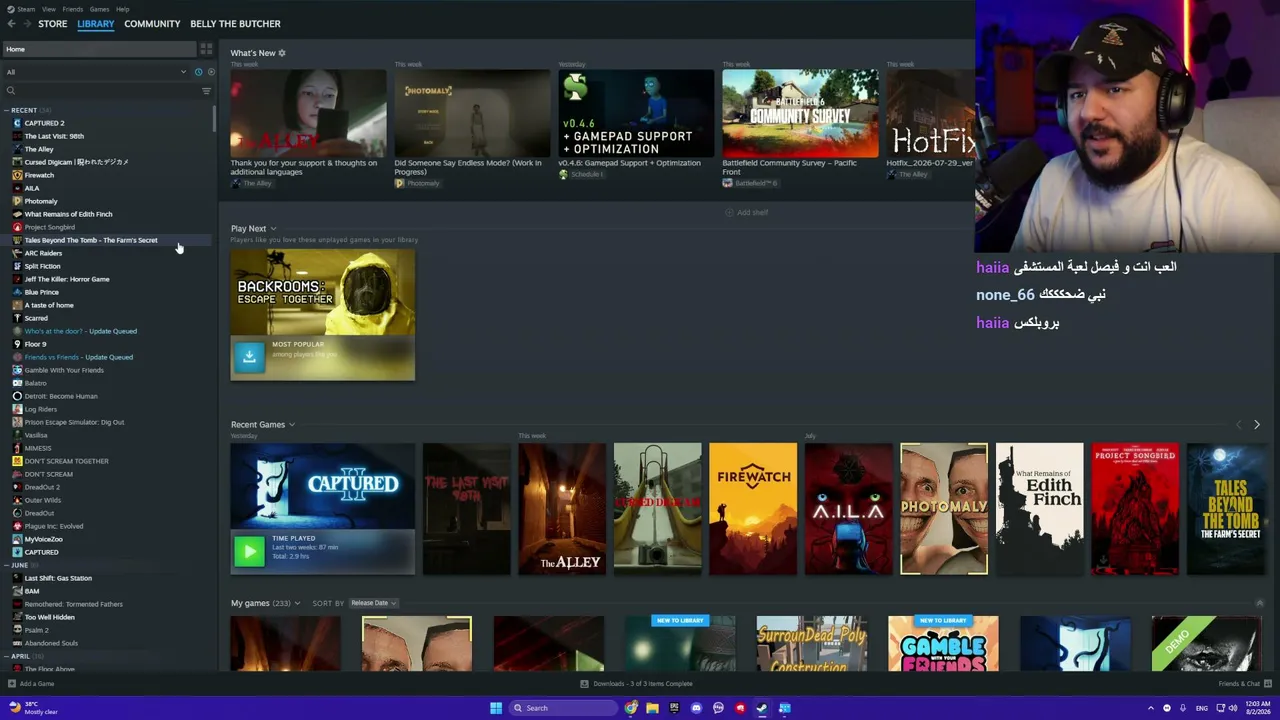Open Photomaly cover in Recent Games
This screenshot has height=720, width=1280.
[944, 509]
